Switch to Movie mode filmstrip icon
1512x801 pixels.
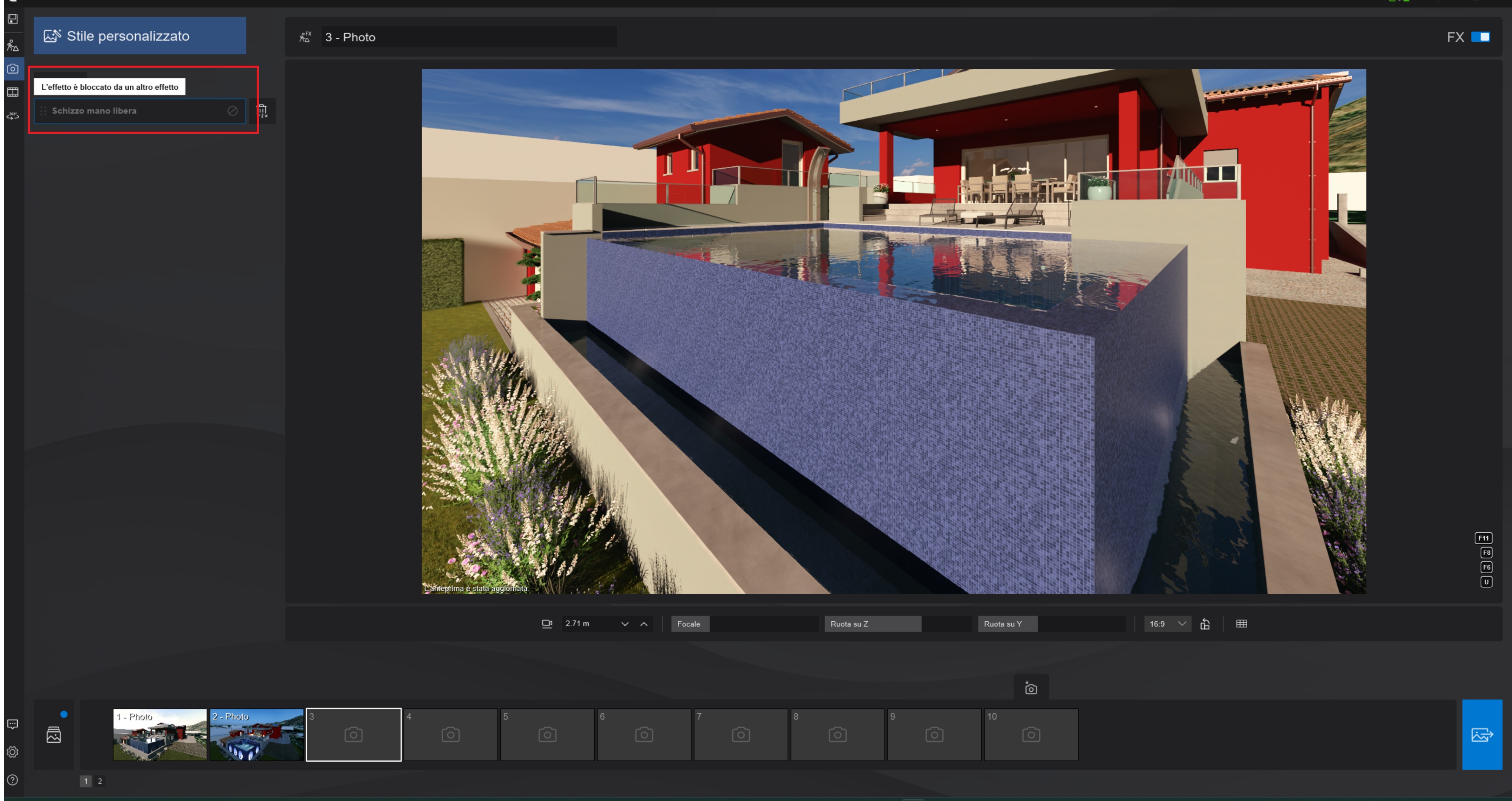(x=12, y=92)
